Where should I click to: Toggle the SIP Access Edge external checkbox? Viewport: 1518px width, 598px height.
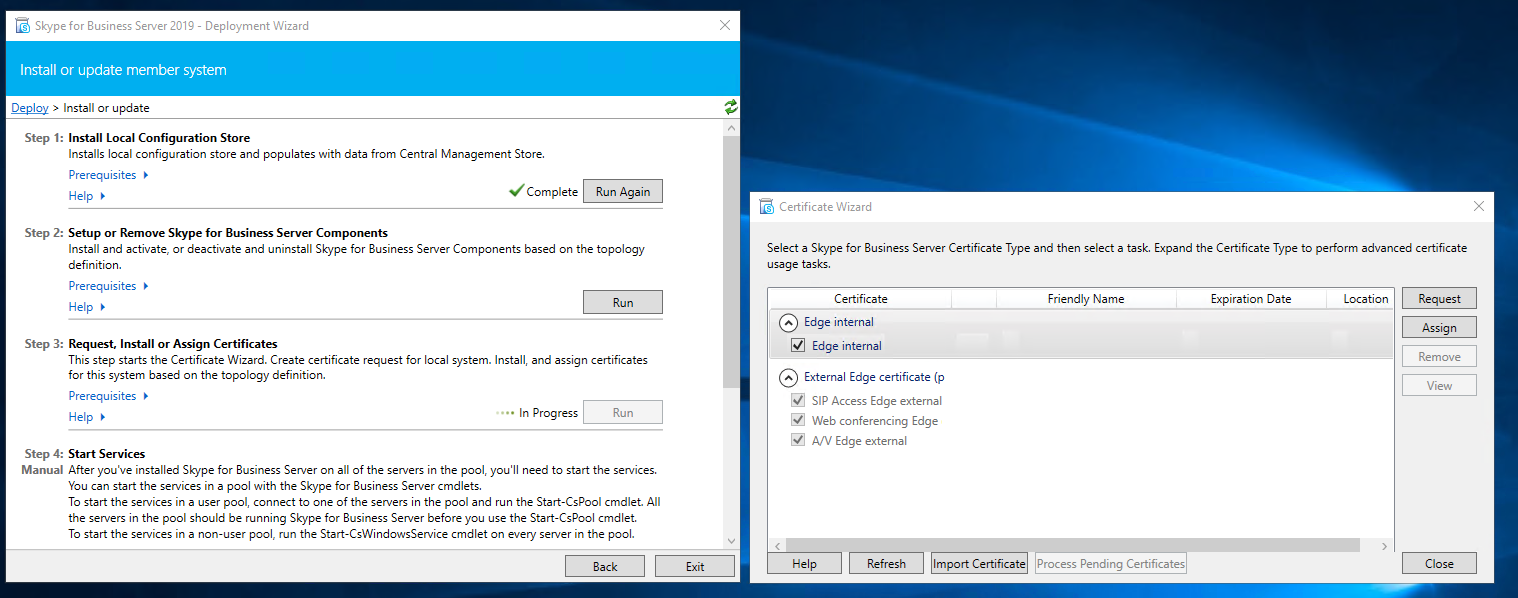pyautogui.click(x=798, y=401)
